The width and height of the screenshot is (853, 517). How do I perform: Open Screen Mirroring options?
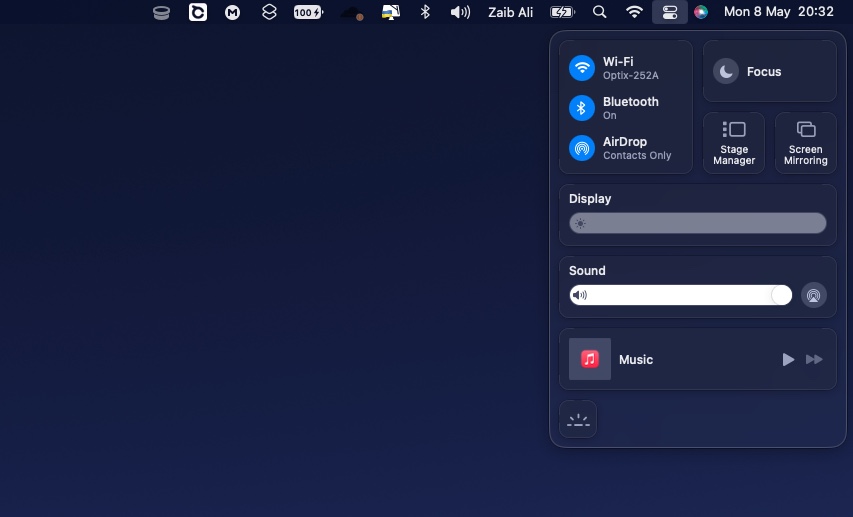point(806,143)
